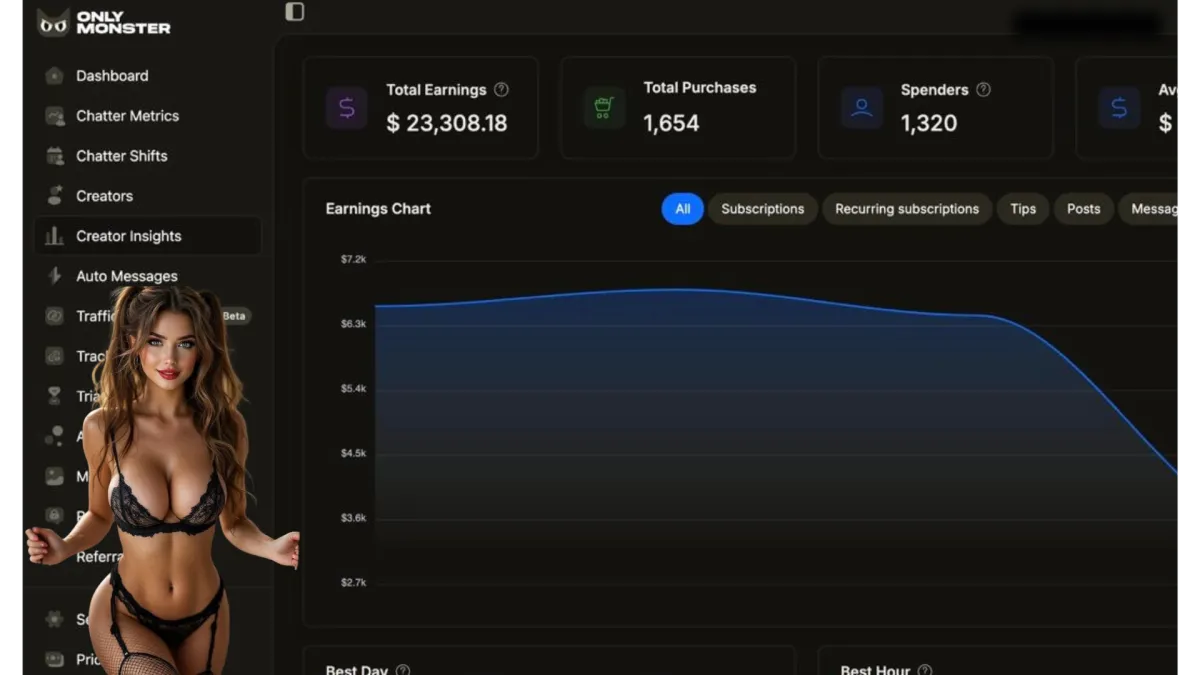1200x675 pixels.
Task: Select the All earnings filter
Action: [x=683, y=209]
